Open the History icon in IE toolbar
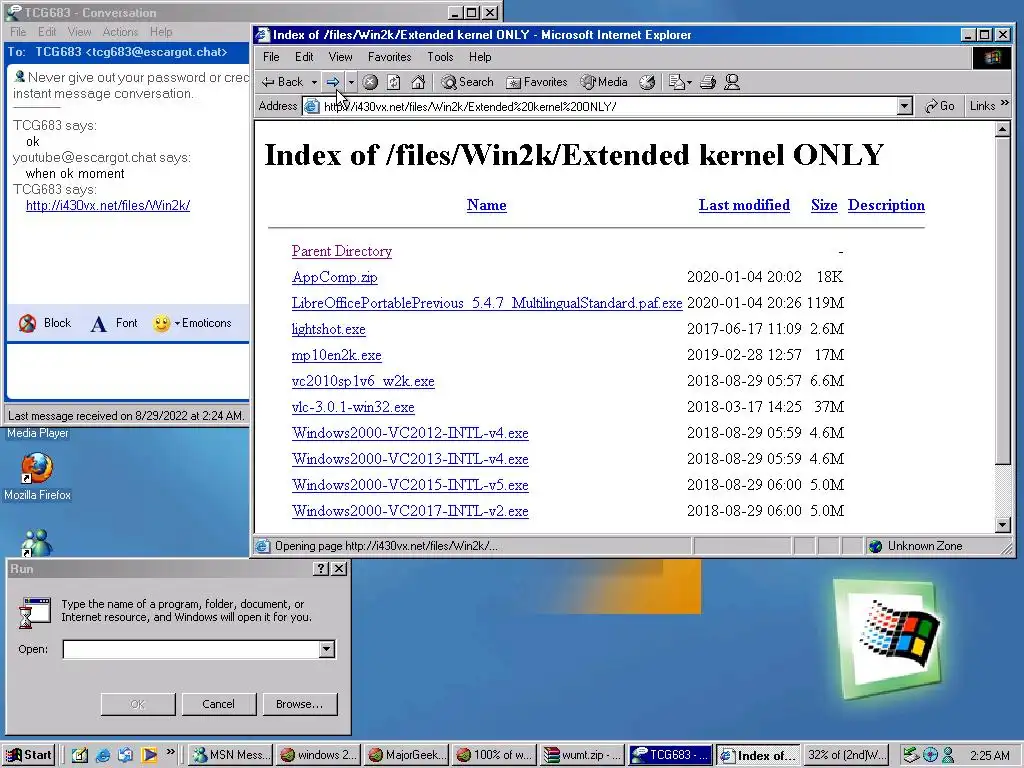Screen dimensions: 1024x768 coord(647,82)
